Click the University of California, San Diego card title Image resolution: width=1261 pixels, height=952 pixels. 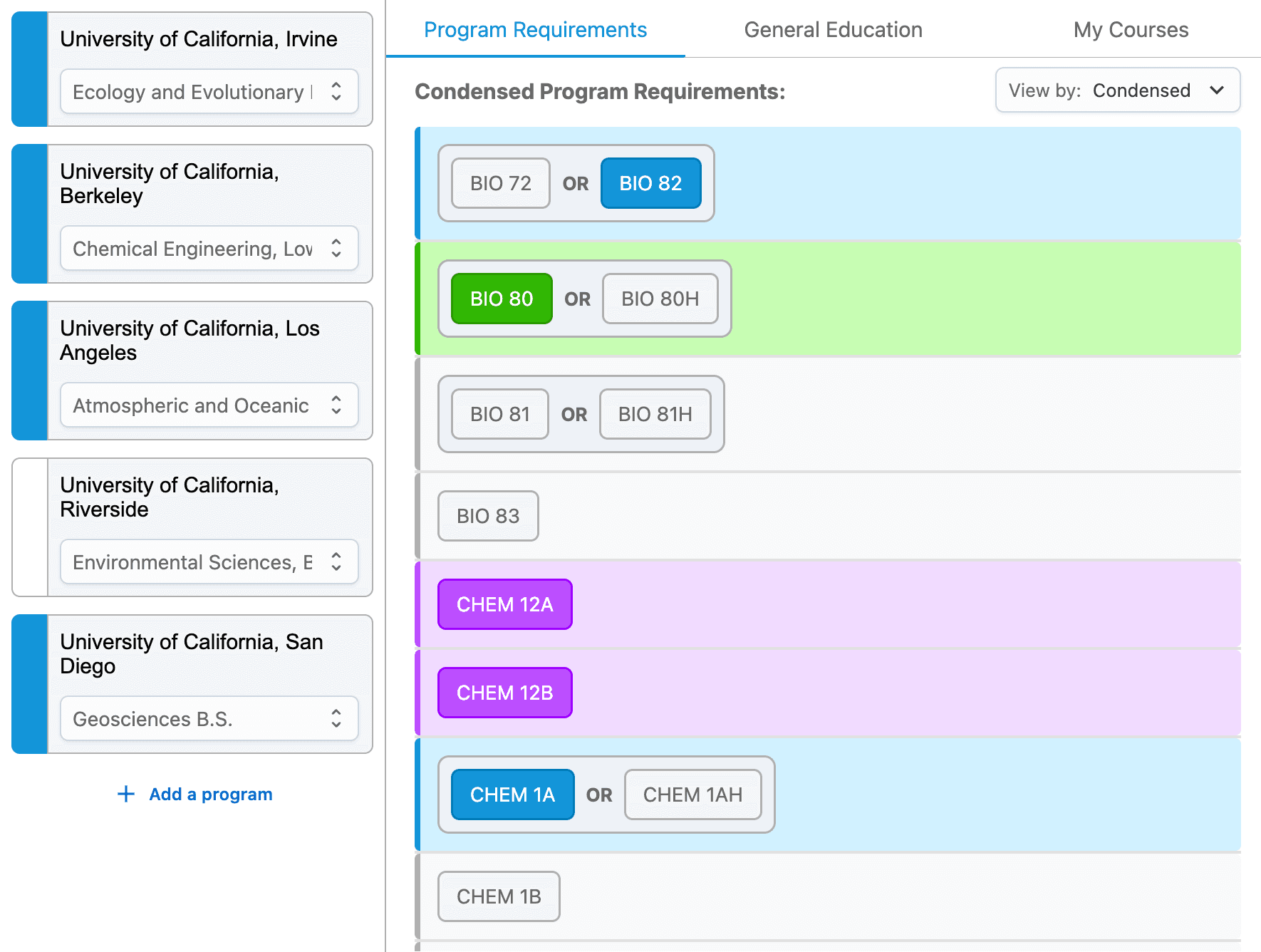191,653
